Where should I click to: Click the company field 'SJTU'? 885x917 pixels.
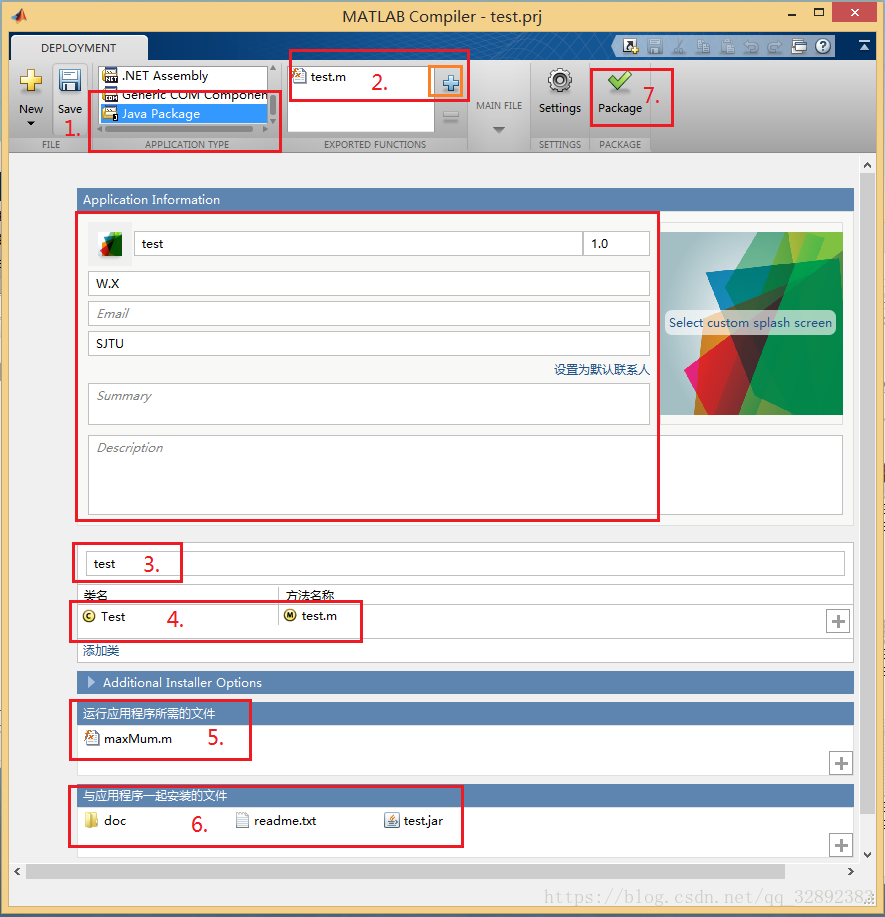(369, 343)
